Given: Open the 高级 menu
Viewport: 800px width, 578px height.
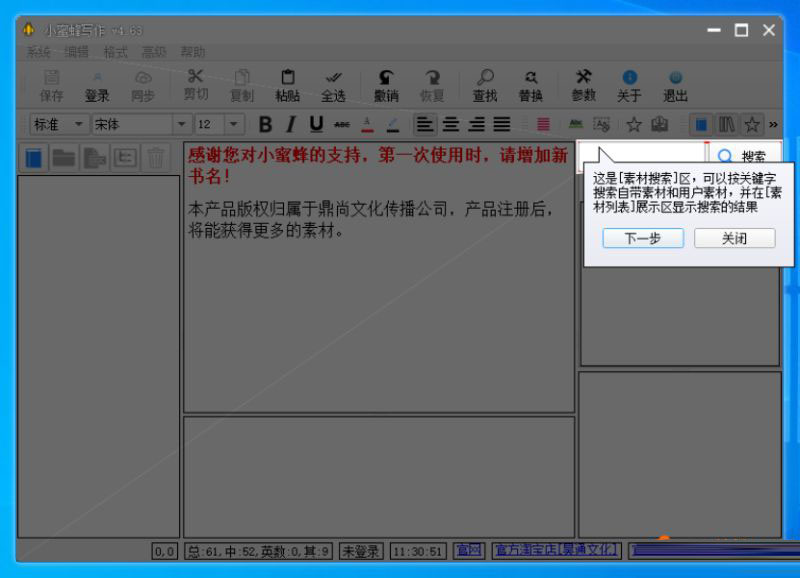Looking at the screenshot, I should (154, 52).
